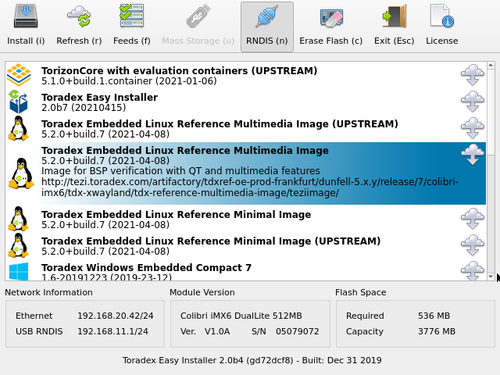Click cloud download icon of highlighted Multimedia Image
500x375 pixels.
point(473,155)
